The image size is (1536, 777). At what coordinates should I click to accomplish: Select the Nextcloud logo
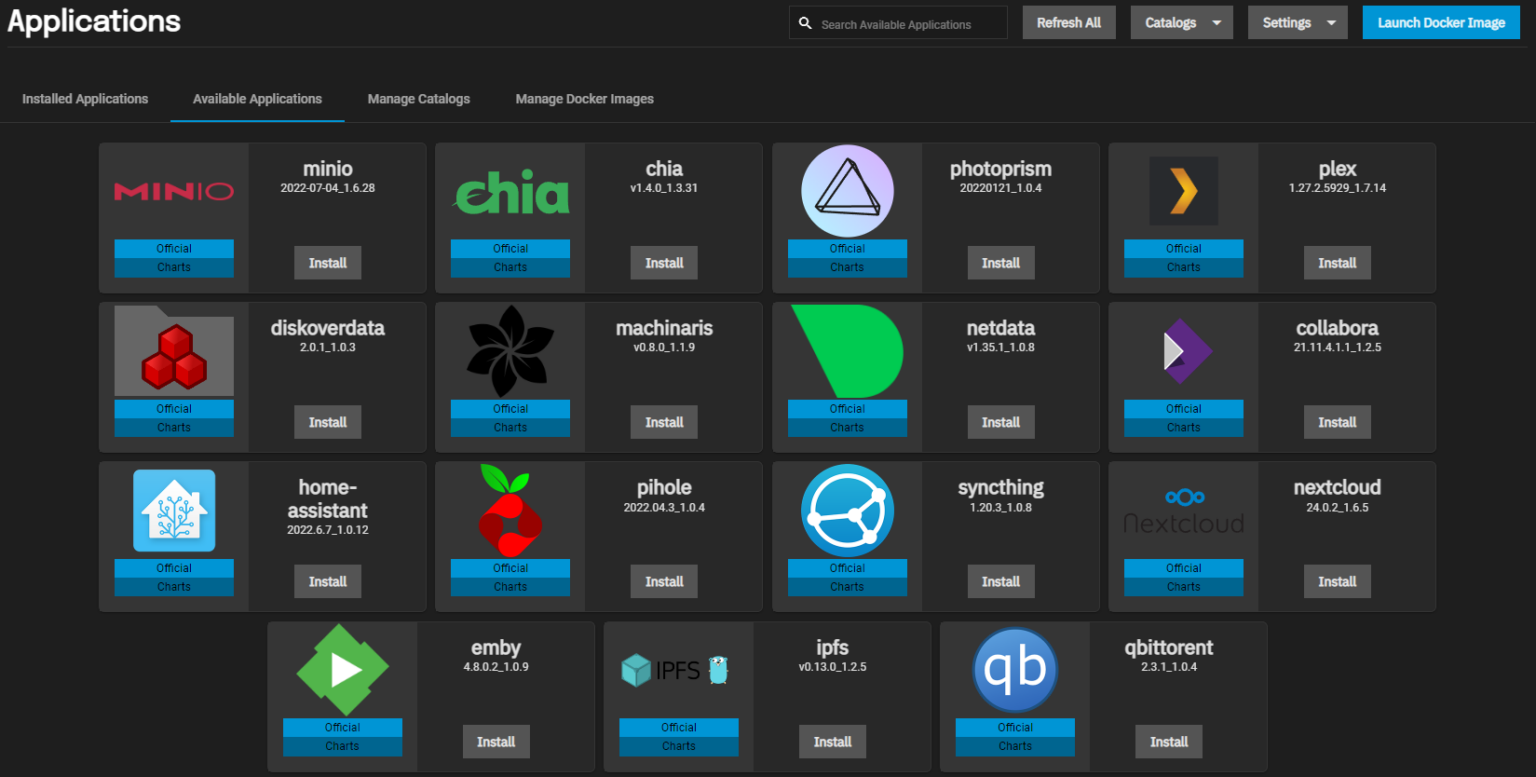[1183, 510]
